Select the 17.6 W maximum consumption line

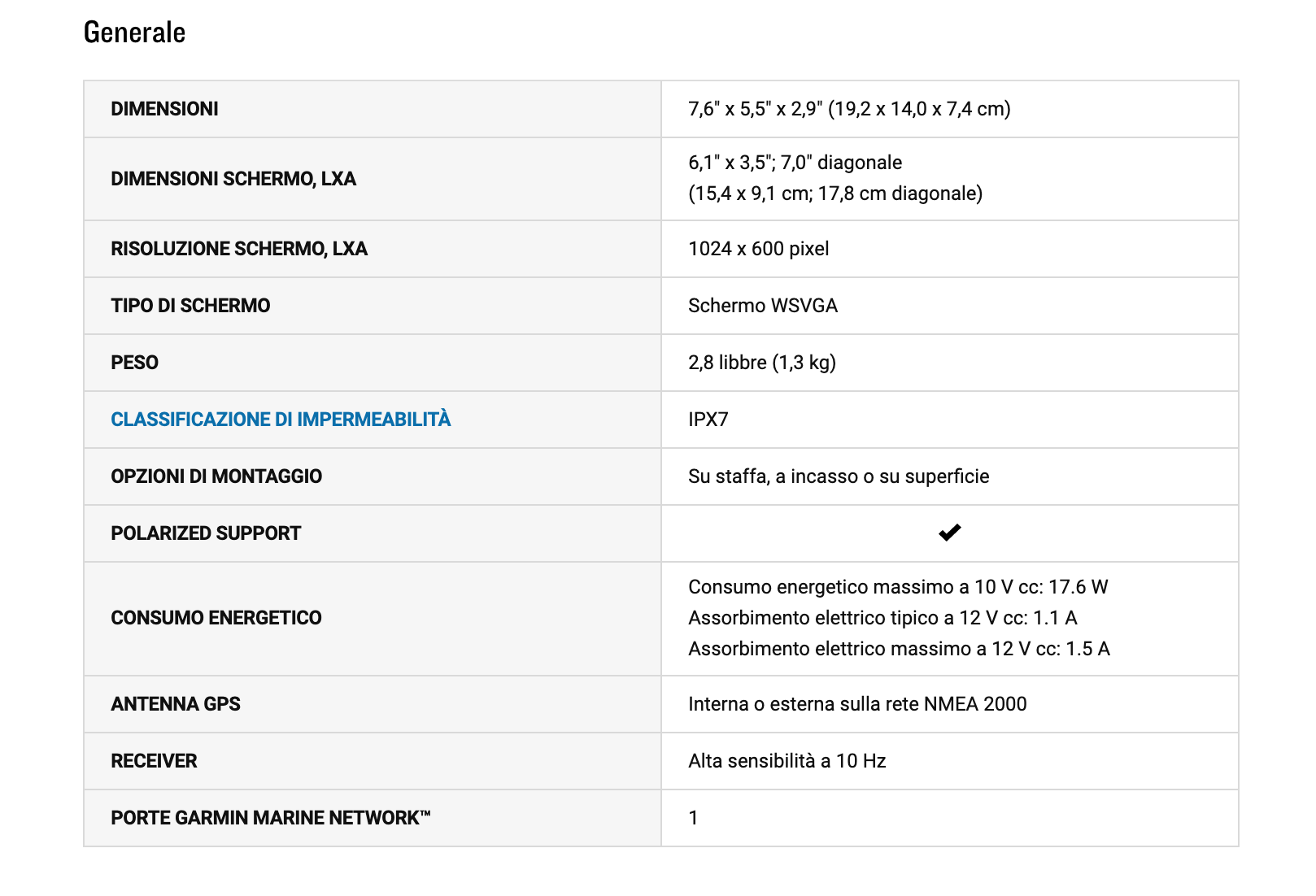[899, 587]
